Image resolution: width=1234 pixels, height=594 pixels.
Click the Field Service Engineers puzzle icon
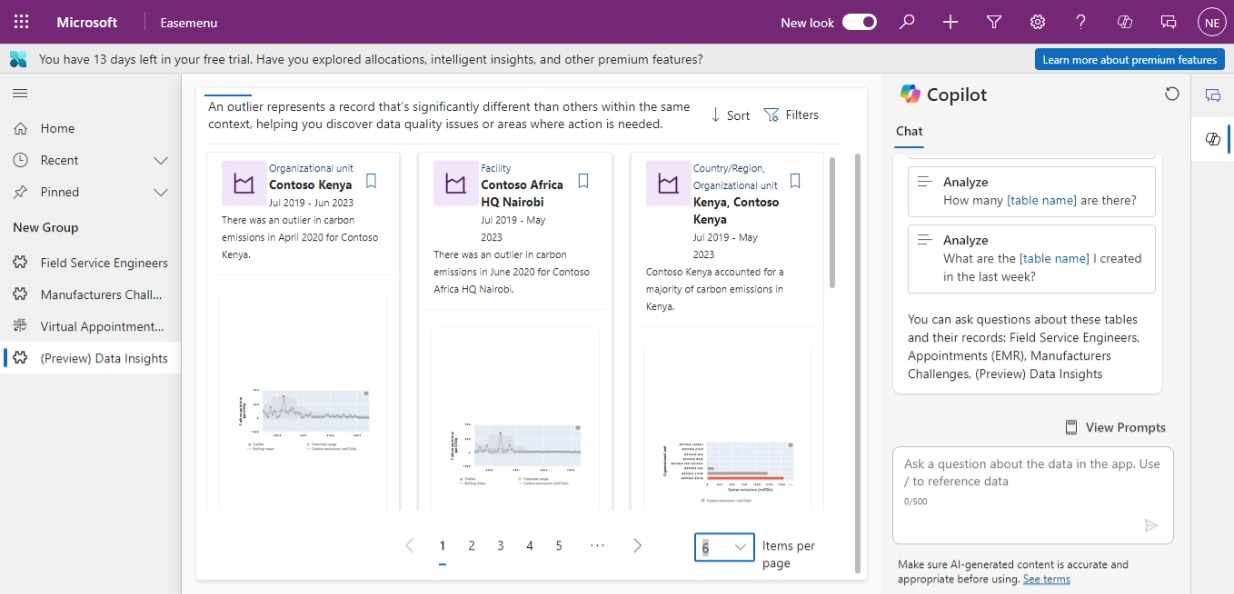(20, 263)
